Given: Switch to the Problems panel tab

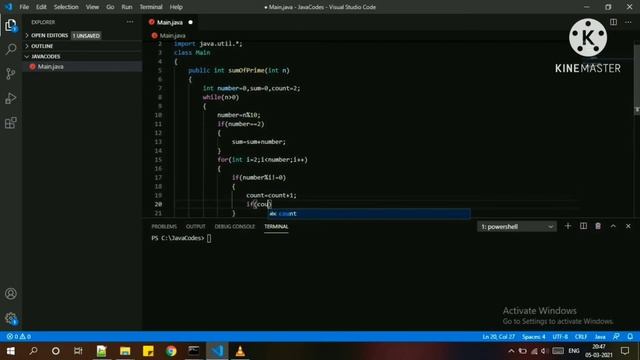Looking at the screenshot, I should click(x=164, y=227).
